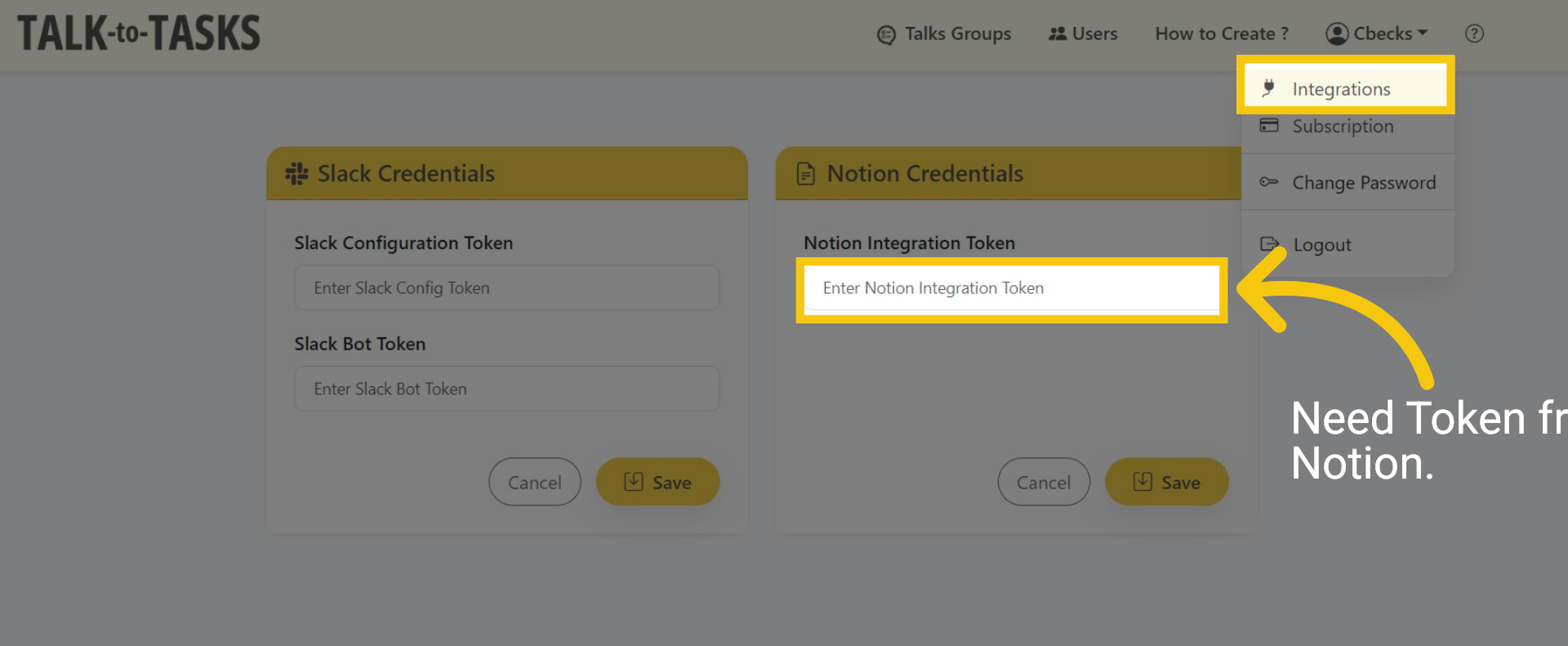
Task: Click the Slack logo icon in header
Action: 296,173
